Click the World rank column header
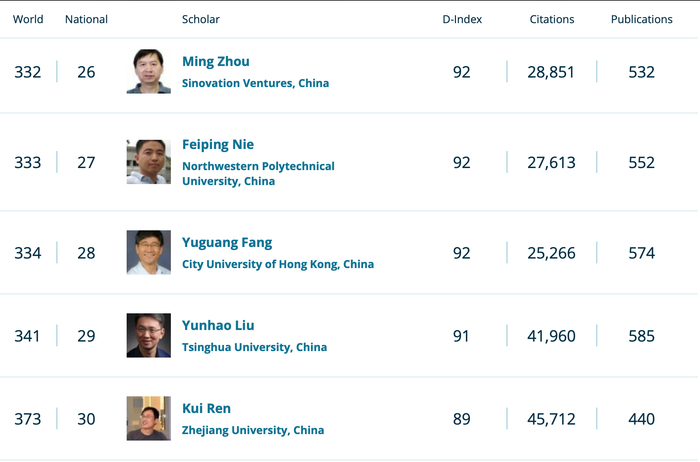Screen dimensions: 700x462 tap(28, 19)
